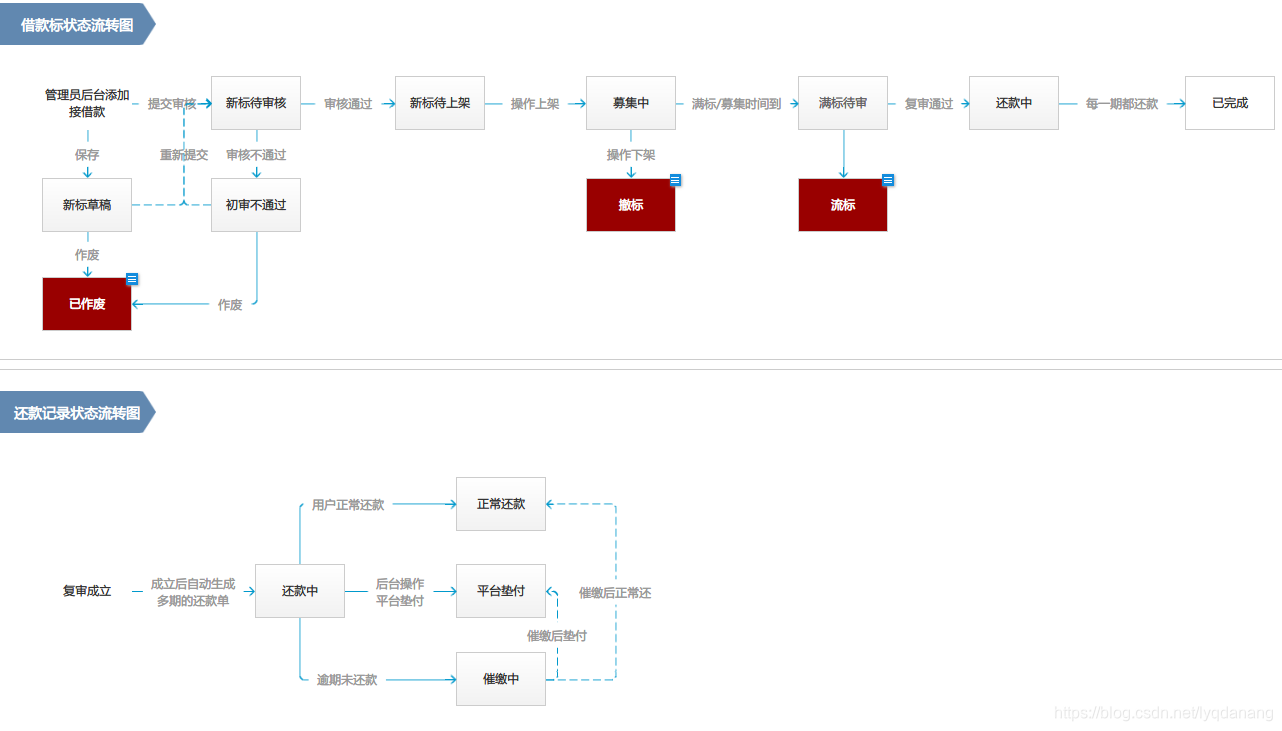Click the 操作下架 transition label
Screen dimensions: 1282x731
[x=631, y=155]
